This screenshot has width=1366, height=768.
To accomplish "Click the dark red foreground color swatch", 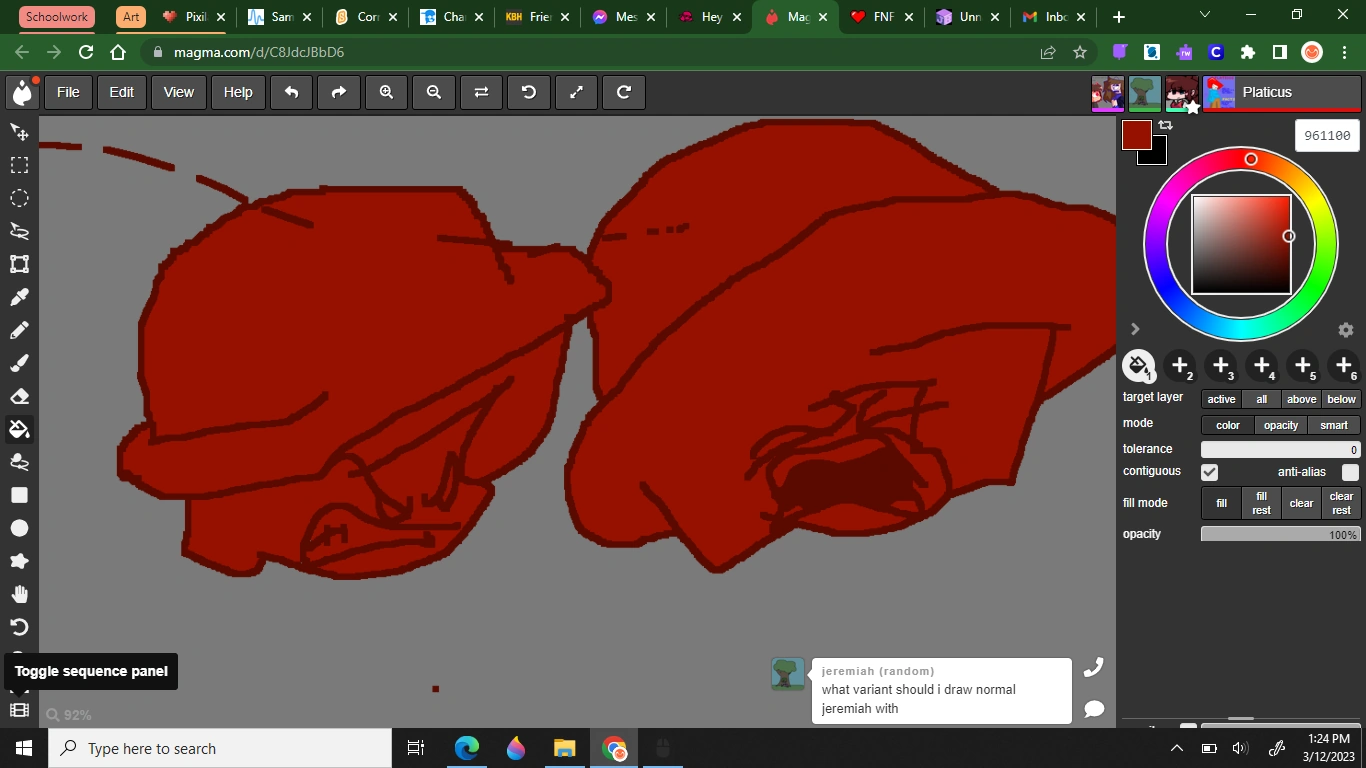I will tap(1136, 135).
